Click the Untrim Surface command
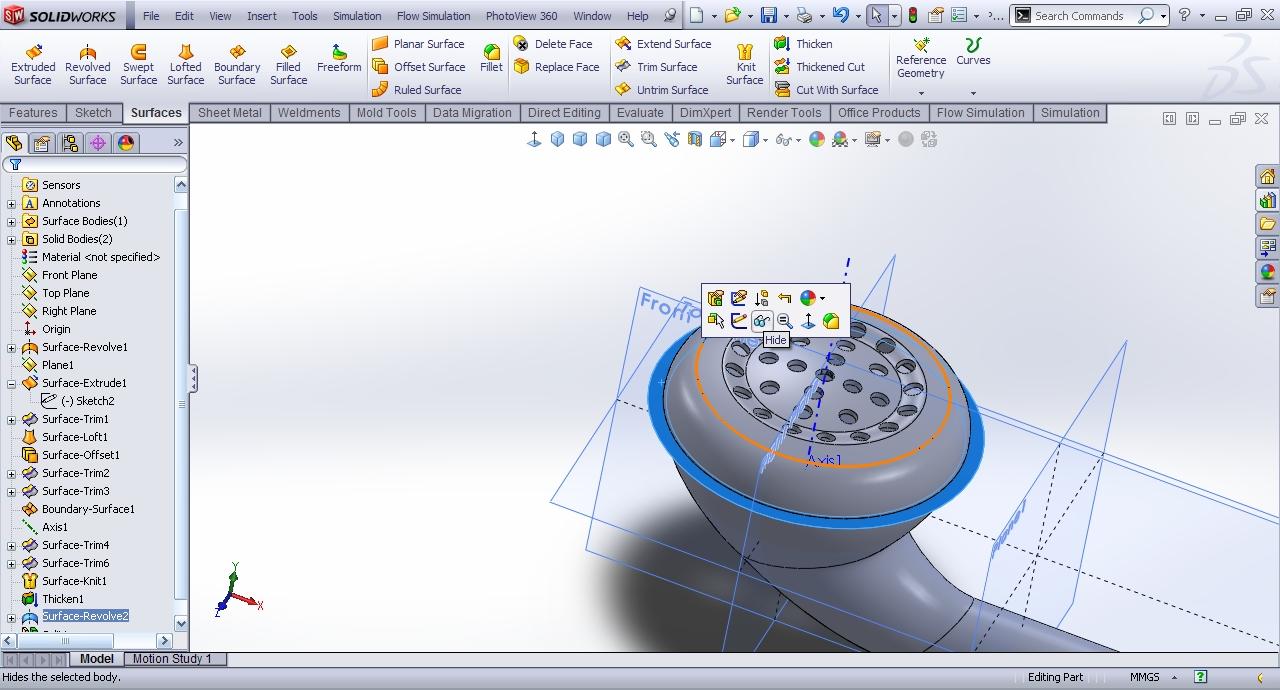This screenshot has width=1280, height=690. 661,90
